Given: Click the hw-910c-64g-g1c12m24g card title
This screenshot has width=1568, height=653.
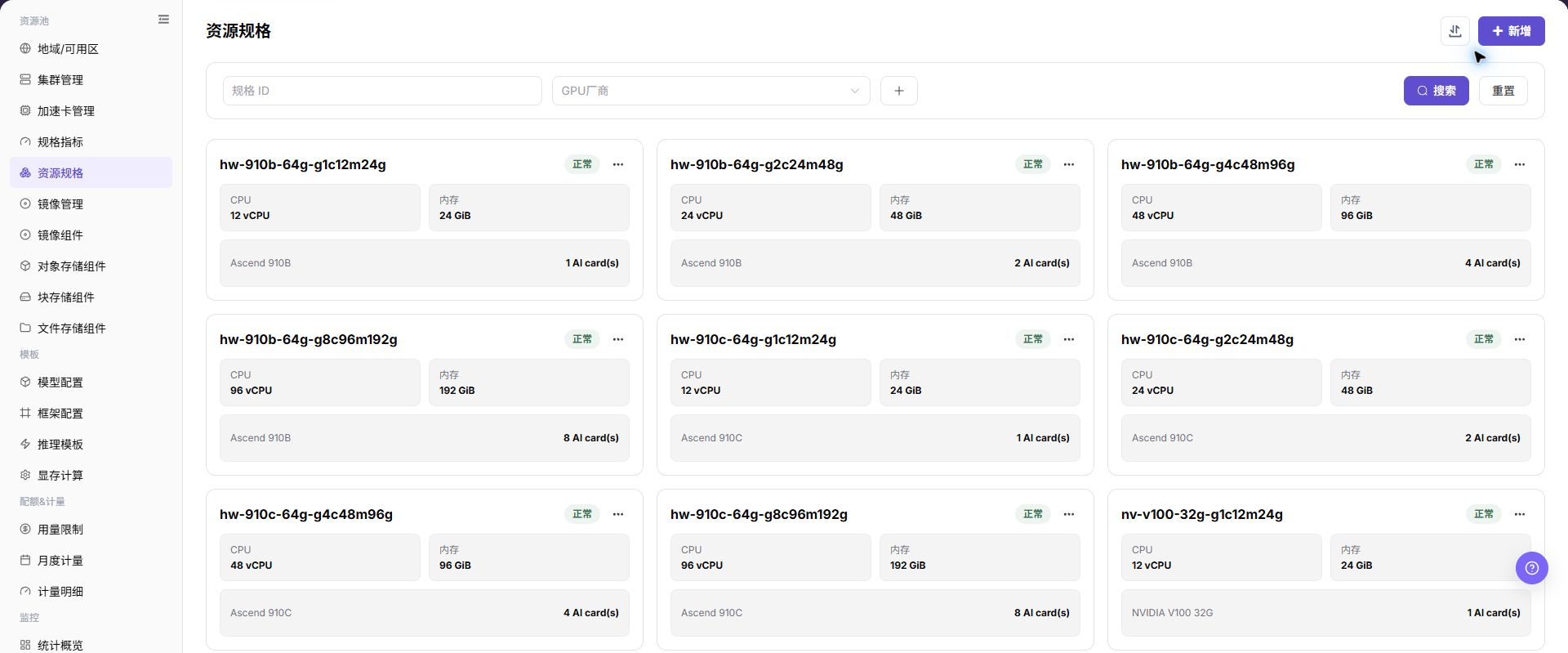Looking at the screenshot, I should pyautogui.click(x=753, y=339).
